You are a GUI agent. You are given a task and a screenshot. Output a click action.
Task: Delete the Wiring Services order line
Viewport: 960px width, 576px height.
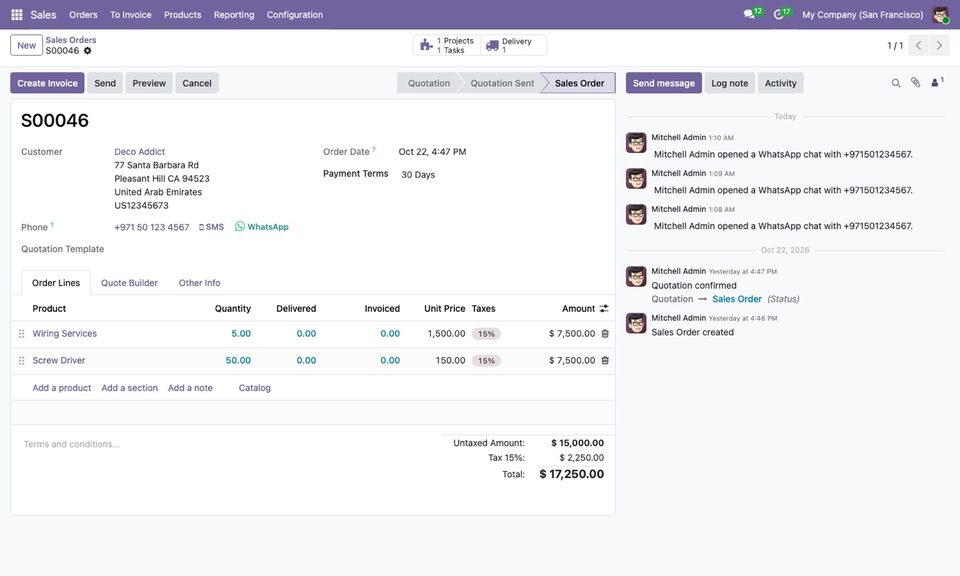[605, 334]
